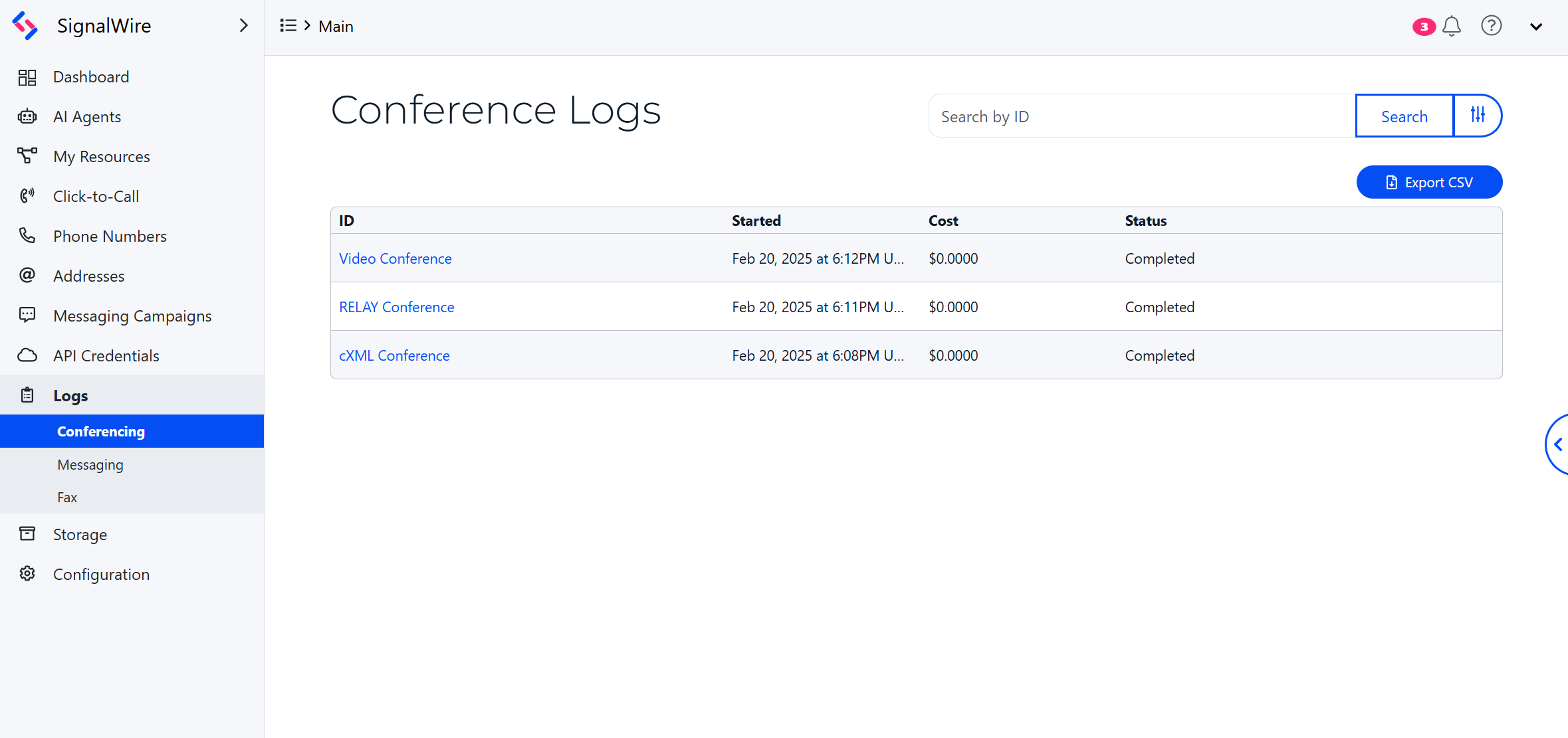View API Credentials

[106, 355]
